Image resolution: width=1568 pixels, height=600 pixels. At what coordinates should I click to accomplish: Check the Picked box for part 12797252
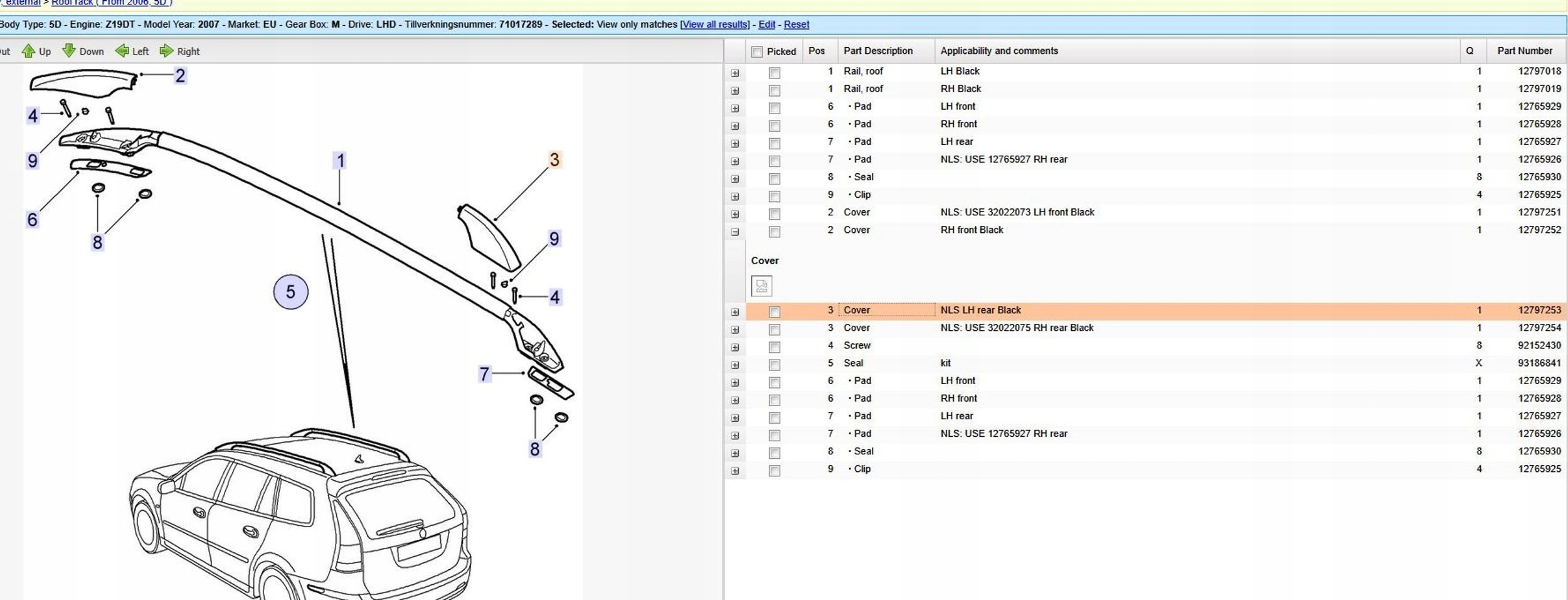point(775,232)
